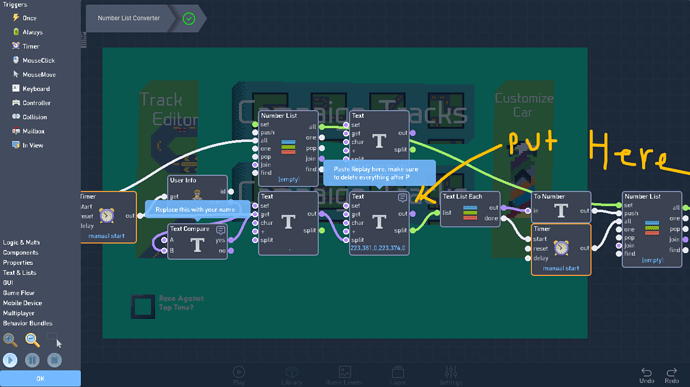Click the User Info node title
This screenshot has width=690, height=387.
pyautogui.click(x=183, y=180)
